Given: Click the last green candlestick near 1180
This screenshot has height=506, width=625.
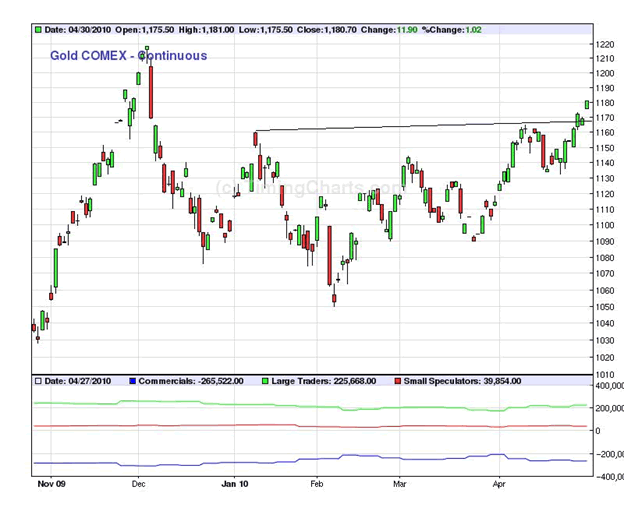Looking at the screenshot, I should coord(587,104).
